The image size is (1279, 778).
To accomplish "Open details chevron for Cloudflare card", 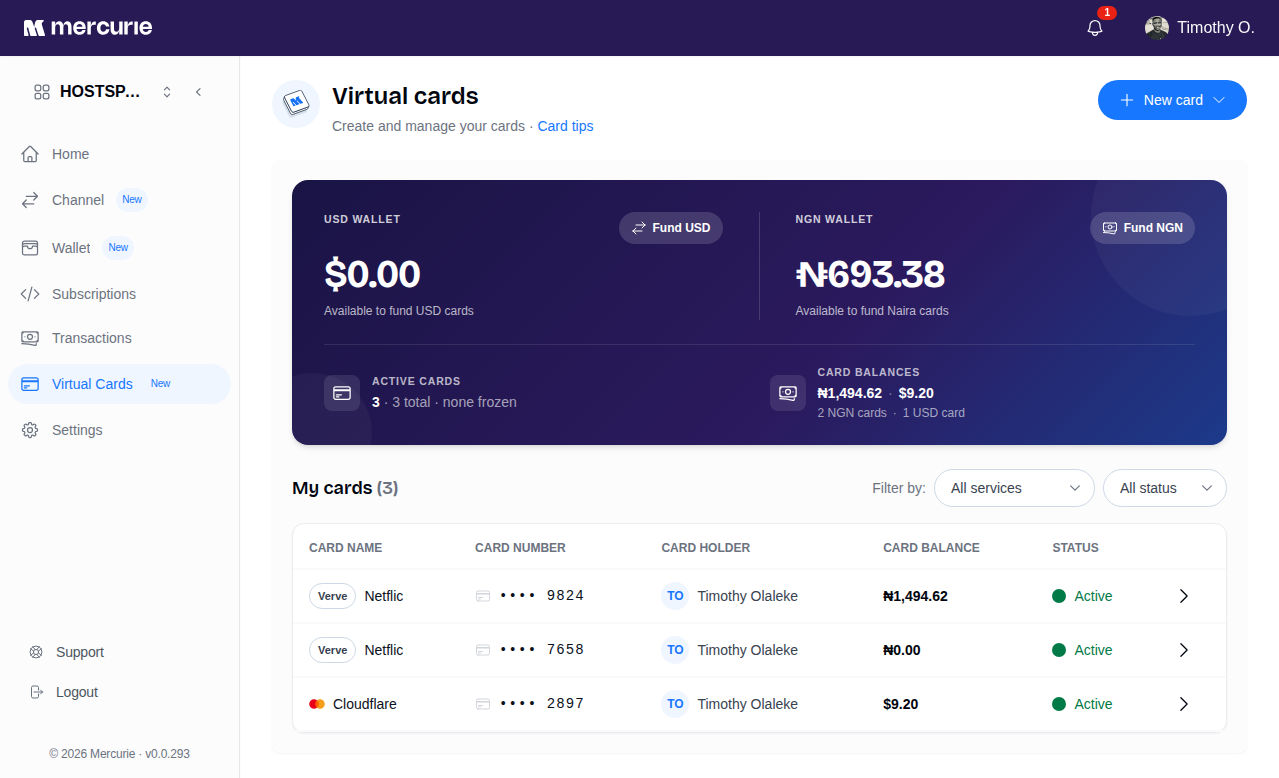I will pyautogui.click(x=1184, y=704).
